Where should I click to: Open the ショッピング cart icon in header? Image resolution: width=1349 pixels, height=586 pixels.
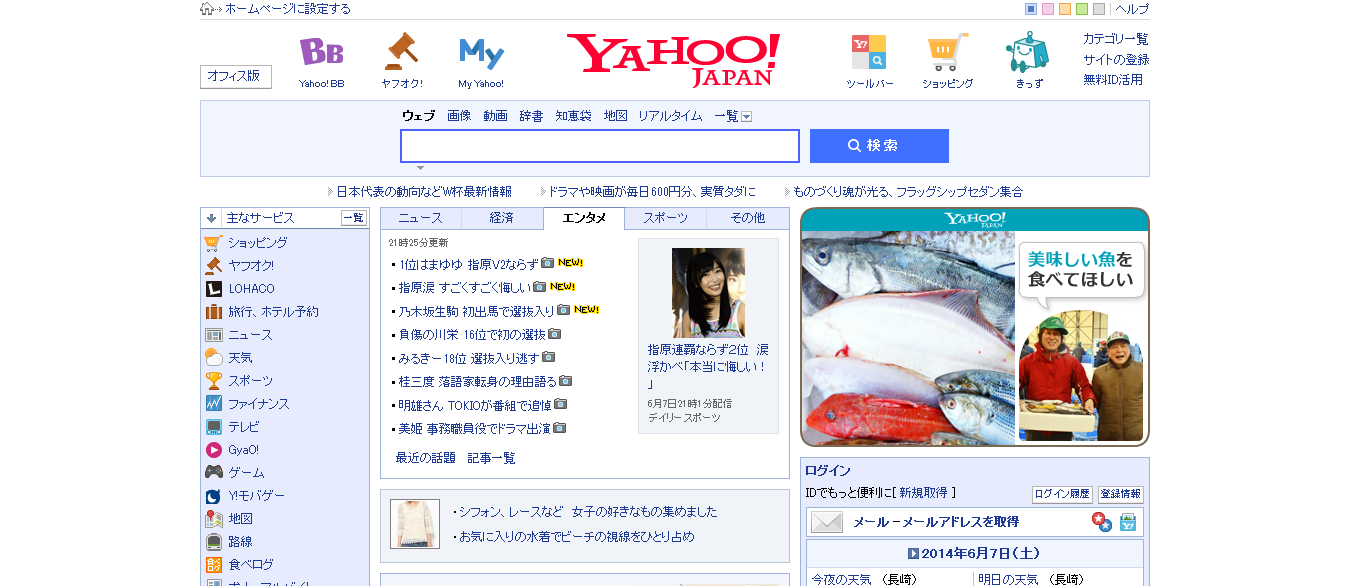pyautogui.click(x=947, y=52)
